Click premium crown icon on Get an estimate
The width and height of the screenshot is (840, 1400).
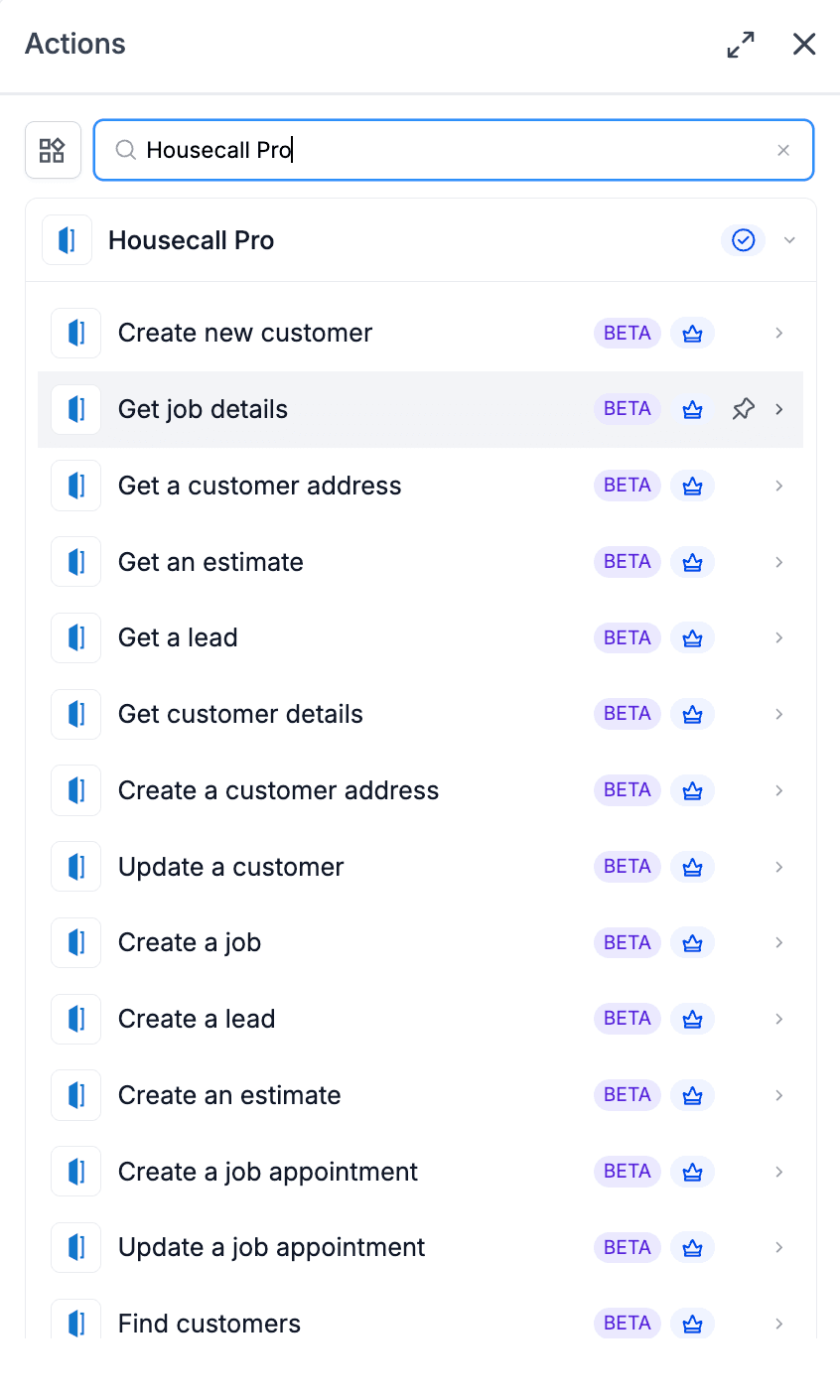693,562
